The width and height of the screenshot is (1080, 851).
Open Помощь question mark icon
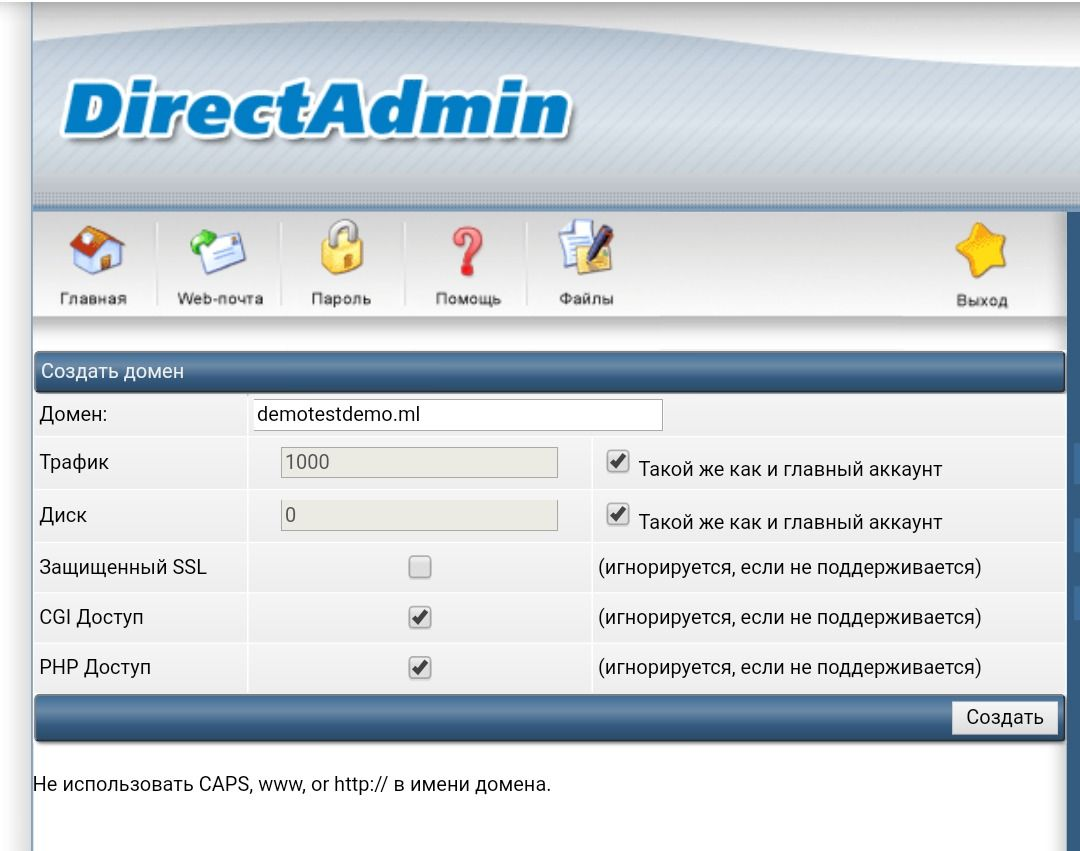pyautogui.click(x=468, y=251)
